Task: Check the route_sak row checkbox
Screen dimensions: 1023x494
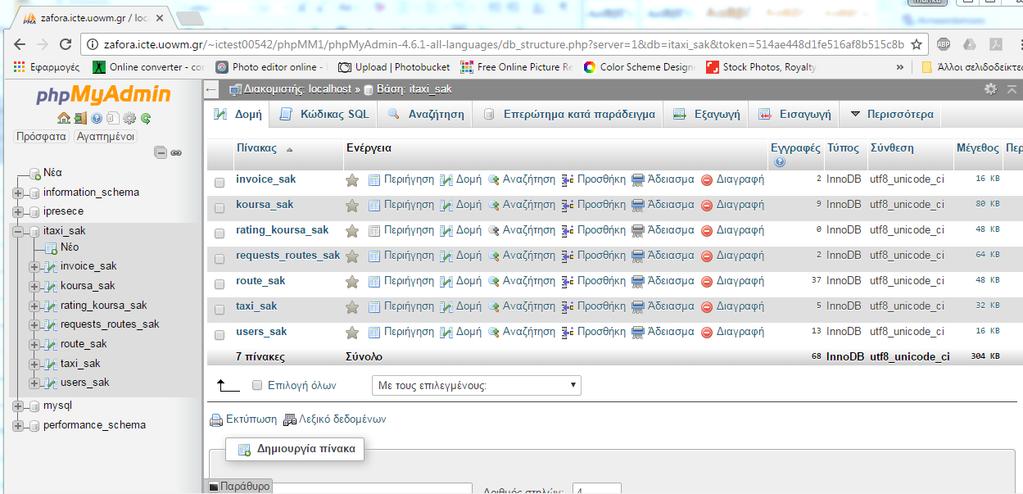Action: [220, 285]
